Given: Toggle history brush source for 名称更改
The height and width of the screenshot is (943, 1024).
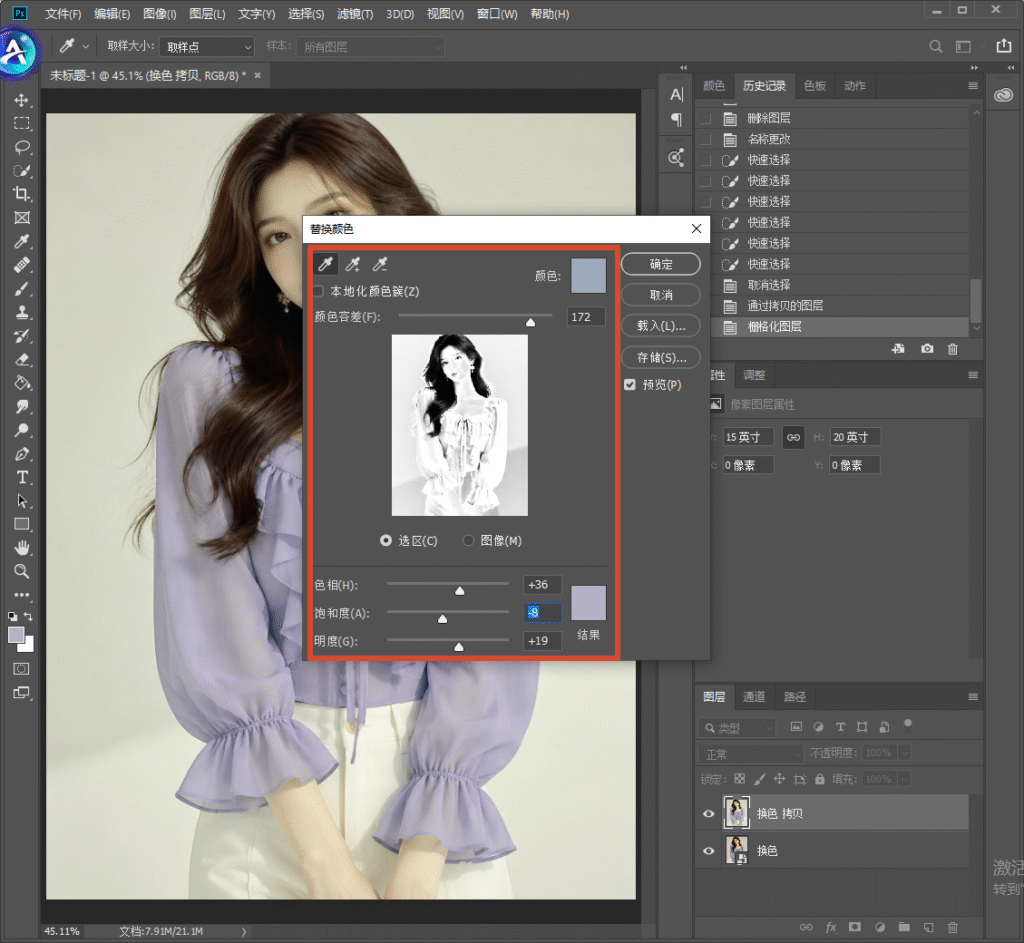Looking at the screenshot, I should click(706, 139).
